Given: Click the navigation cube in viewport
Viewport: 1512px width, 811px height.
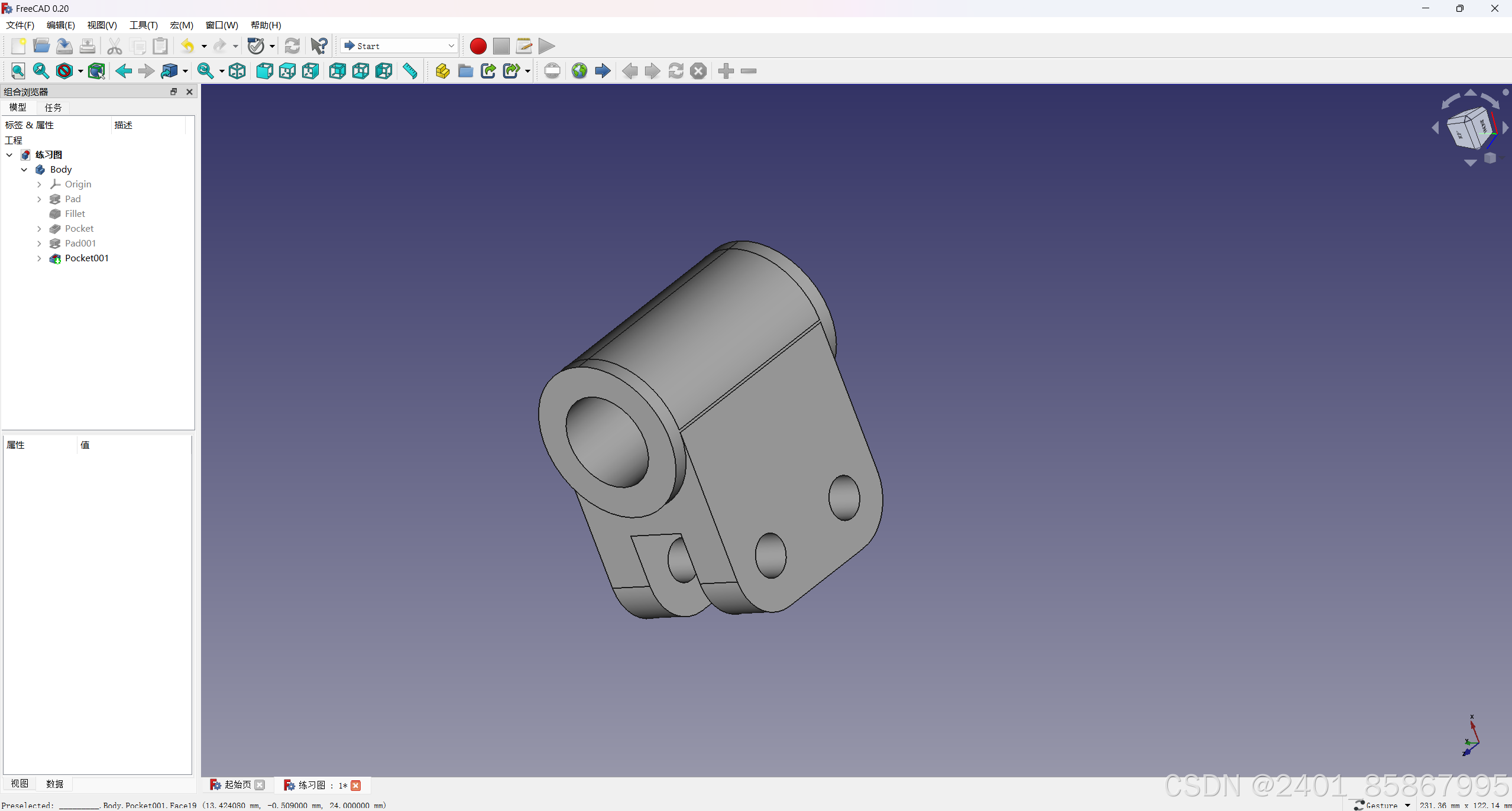Looking at the screenshot, I should click(1470, 128).
